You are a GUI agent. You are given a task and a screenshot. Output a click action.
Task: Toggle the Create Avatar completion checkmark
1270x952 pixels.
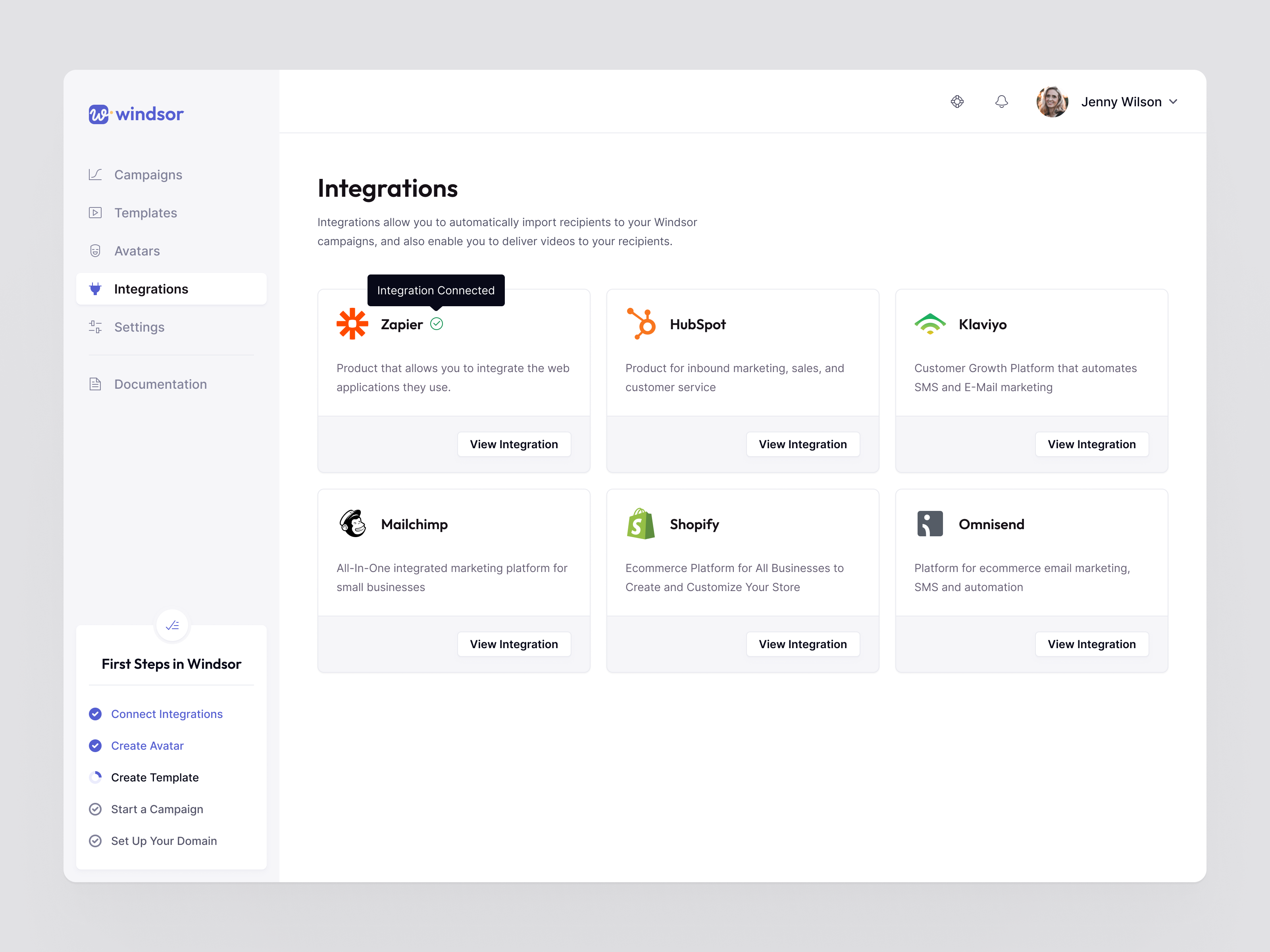(95, 746)
